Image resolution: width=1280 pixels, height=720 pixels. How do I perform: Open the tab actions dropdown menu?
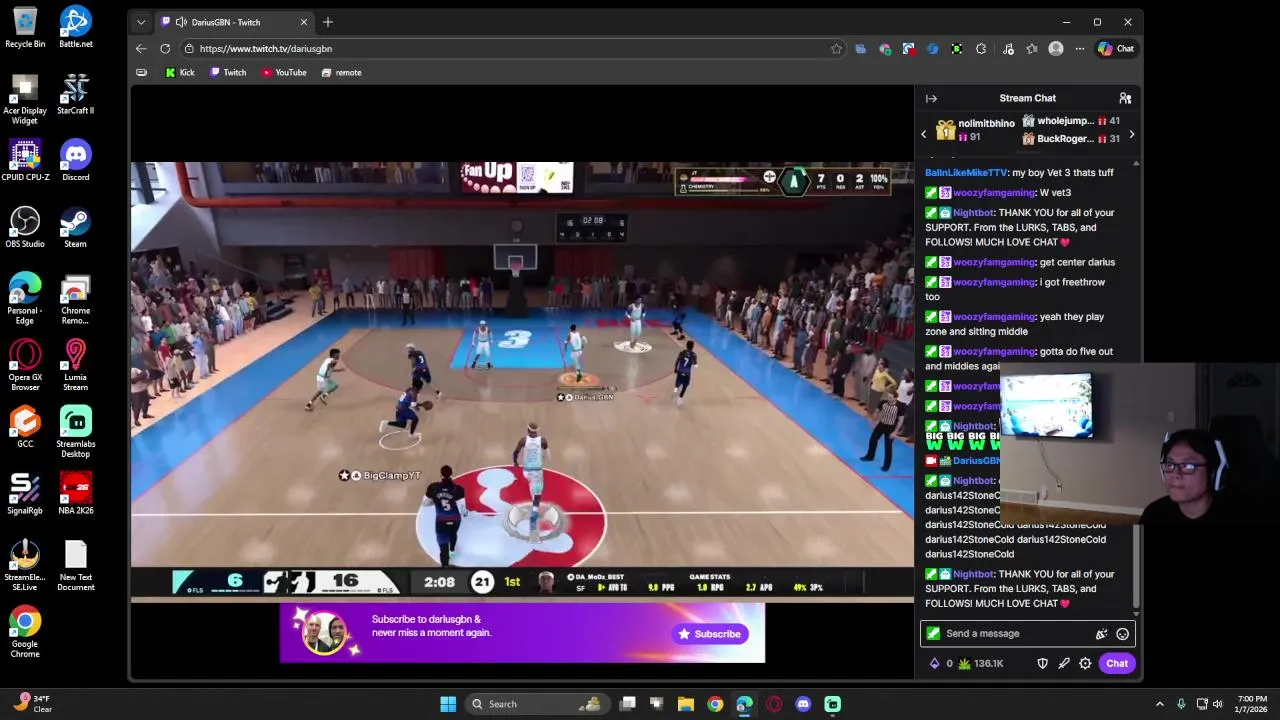point(141,22)
